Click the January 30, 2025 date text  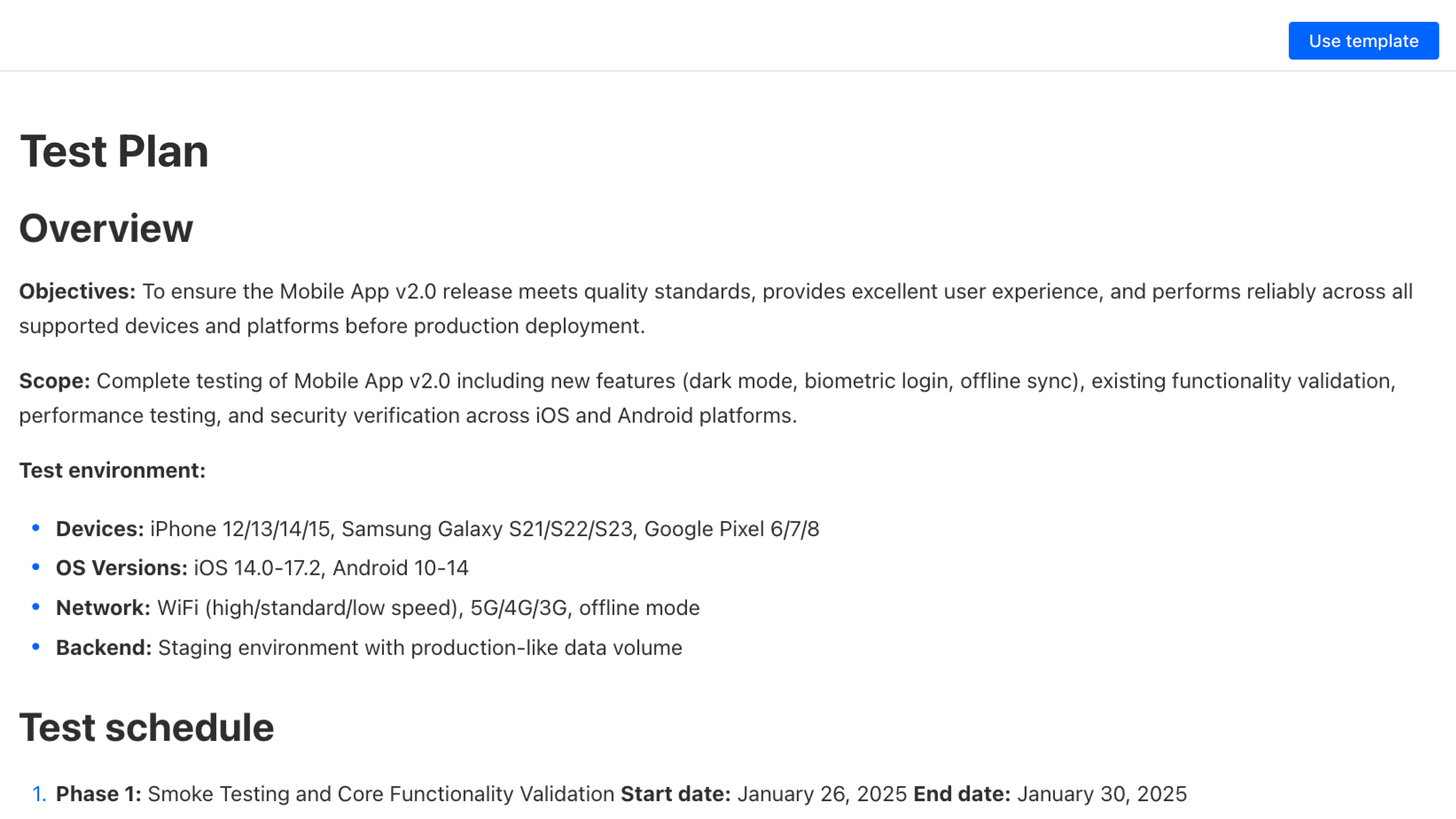point(1101,794)
